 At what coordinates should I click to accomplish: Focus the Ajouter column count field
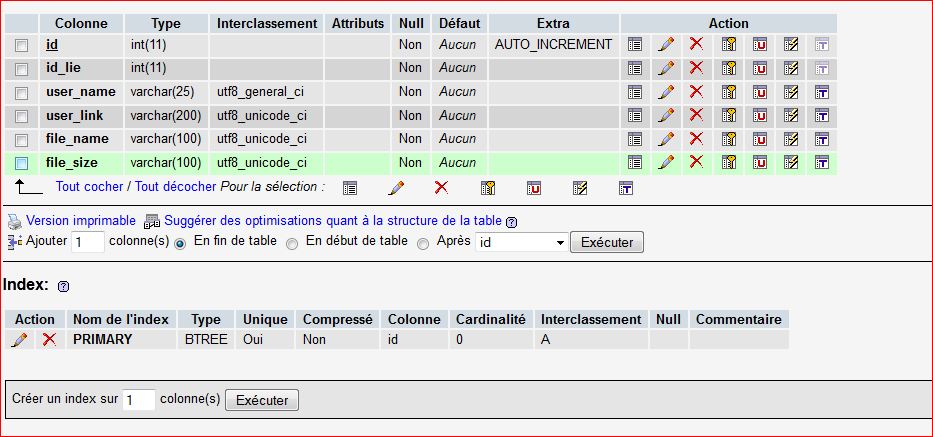[x=87, y=242]
